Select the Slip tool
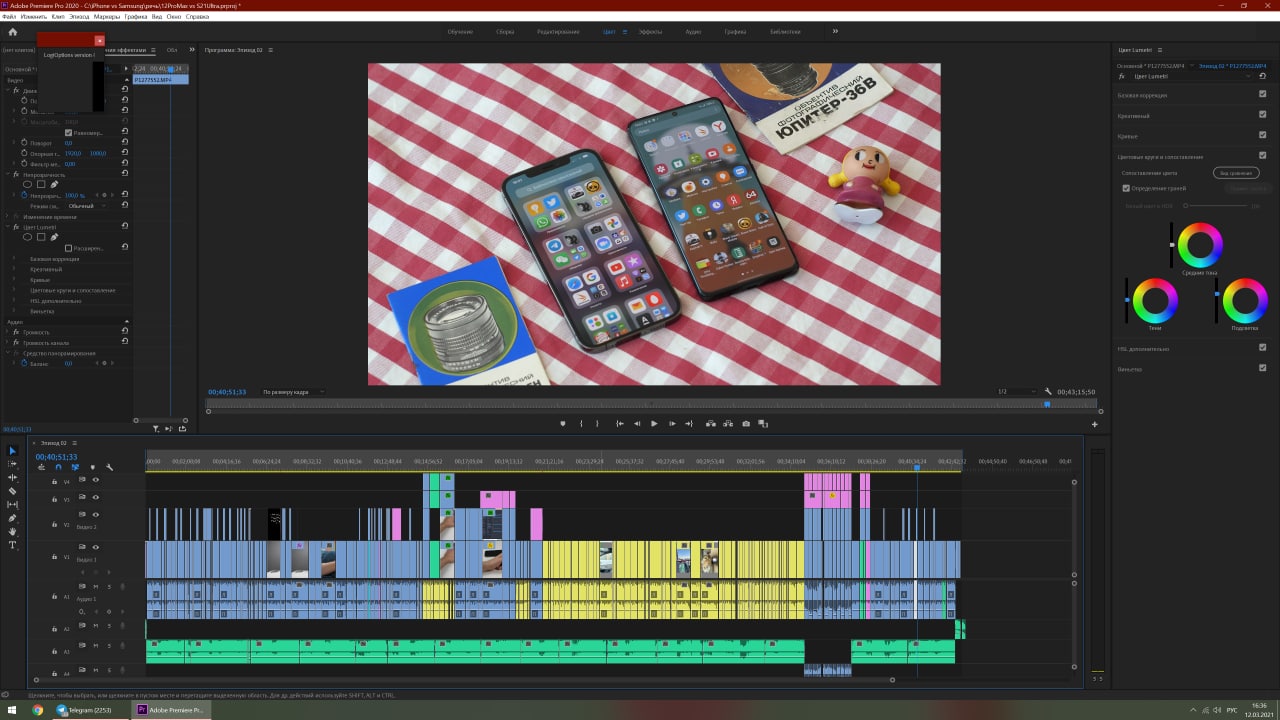This screenshot has width=1280, height=720. (13, 504)
